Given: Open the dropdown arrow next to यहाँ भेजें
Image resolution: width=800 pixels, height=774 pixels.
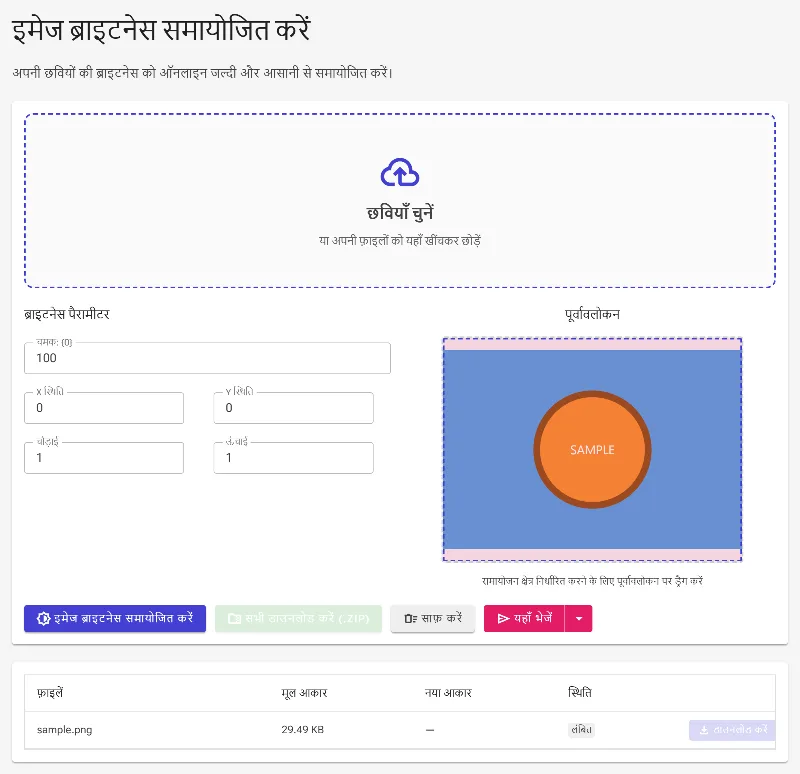Looking at the screenshot, I should tap(579, 618).
